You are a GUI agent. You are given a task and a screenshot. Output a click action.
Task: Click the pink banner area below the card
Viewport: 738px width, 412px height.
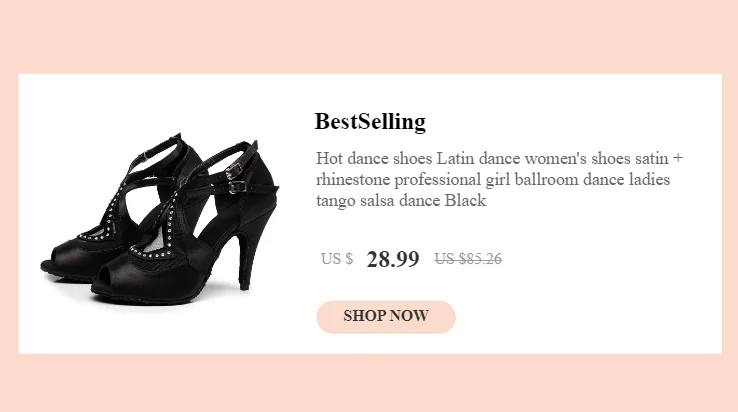pos(369,383)
